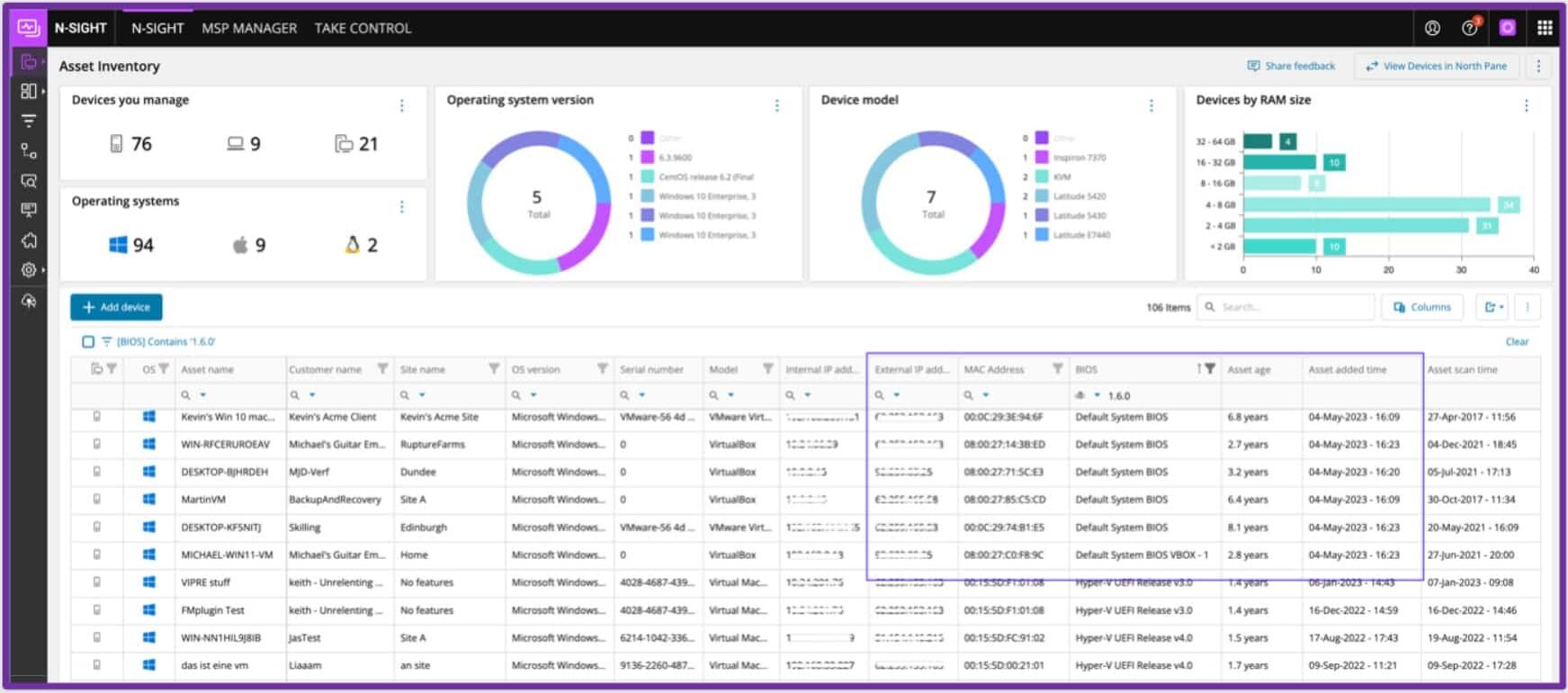Open the user profile icon in top bar
Screen dimensions: 1568x693
[x=1432, y=28]
